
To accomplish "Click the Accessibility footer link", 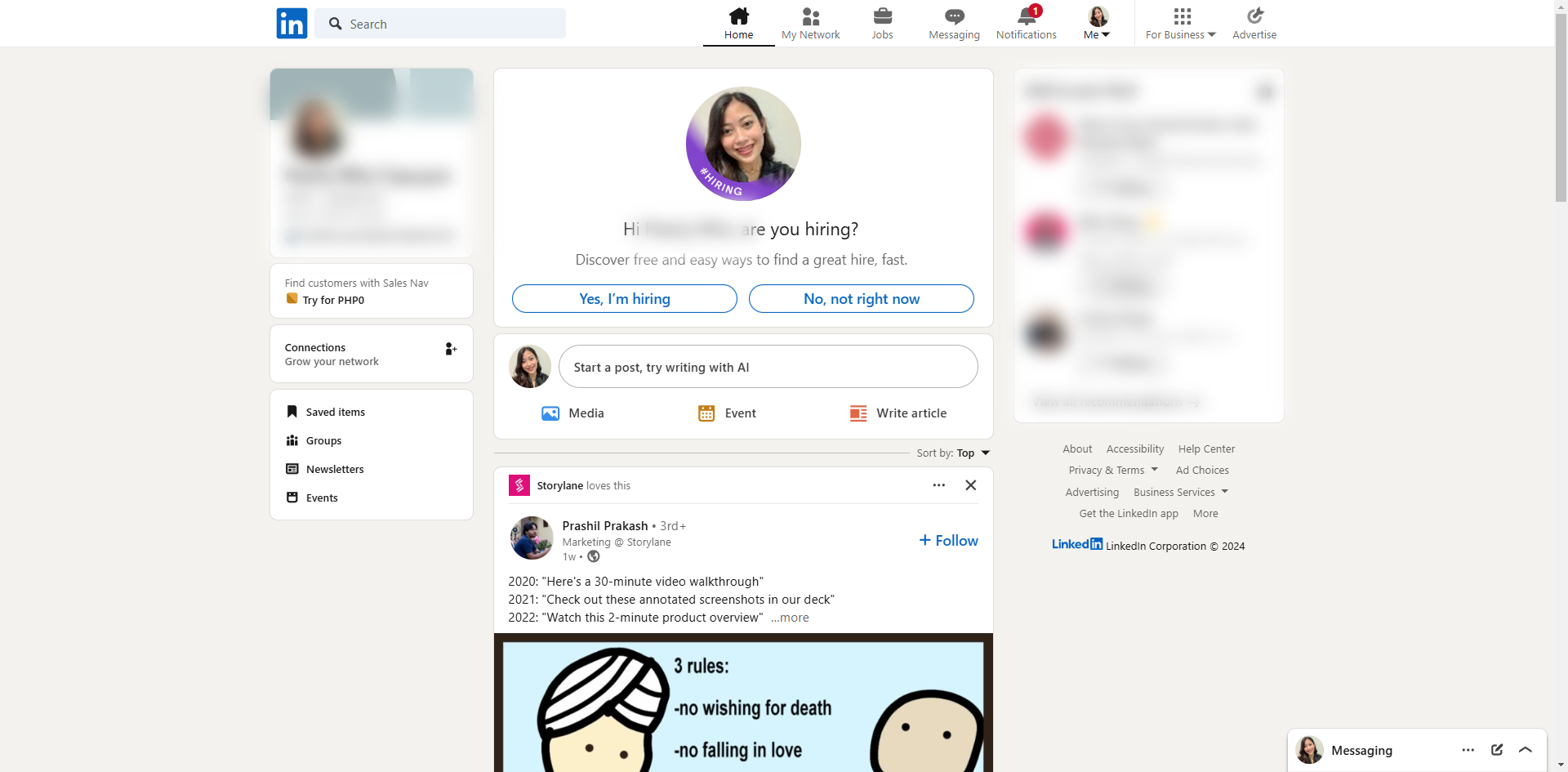I will point(1135,449).
